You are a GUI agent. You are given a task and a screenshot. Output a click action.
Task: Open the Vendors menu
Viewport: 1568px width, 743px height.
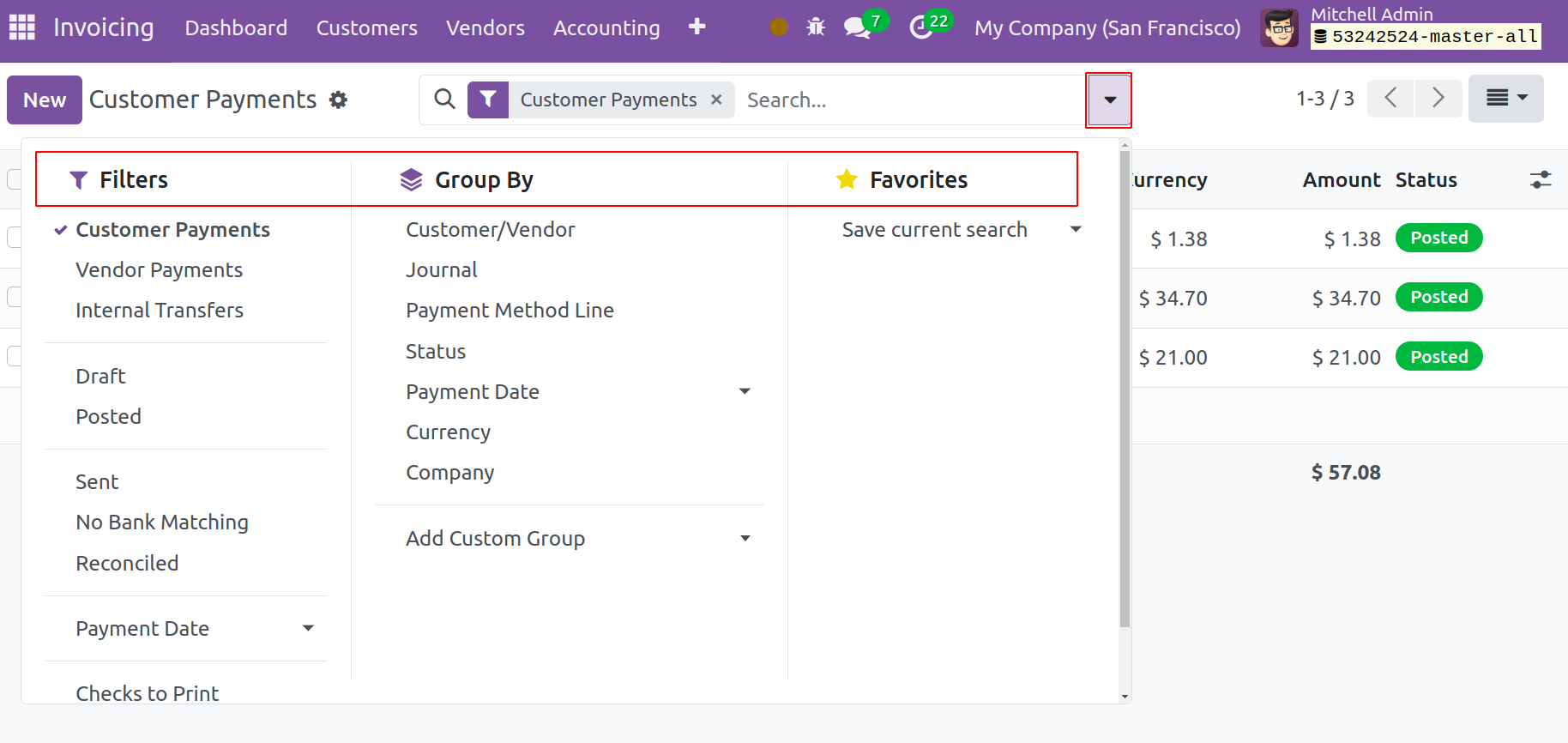point(485,28)
